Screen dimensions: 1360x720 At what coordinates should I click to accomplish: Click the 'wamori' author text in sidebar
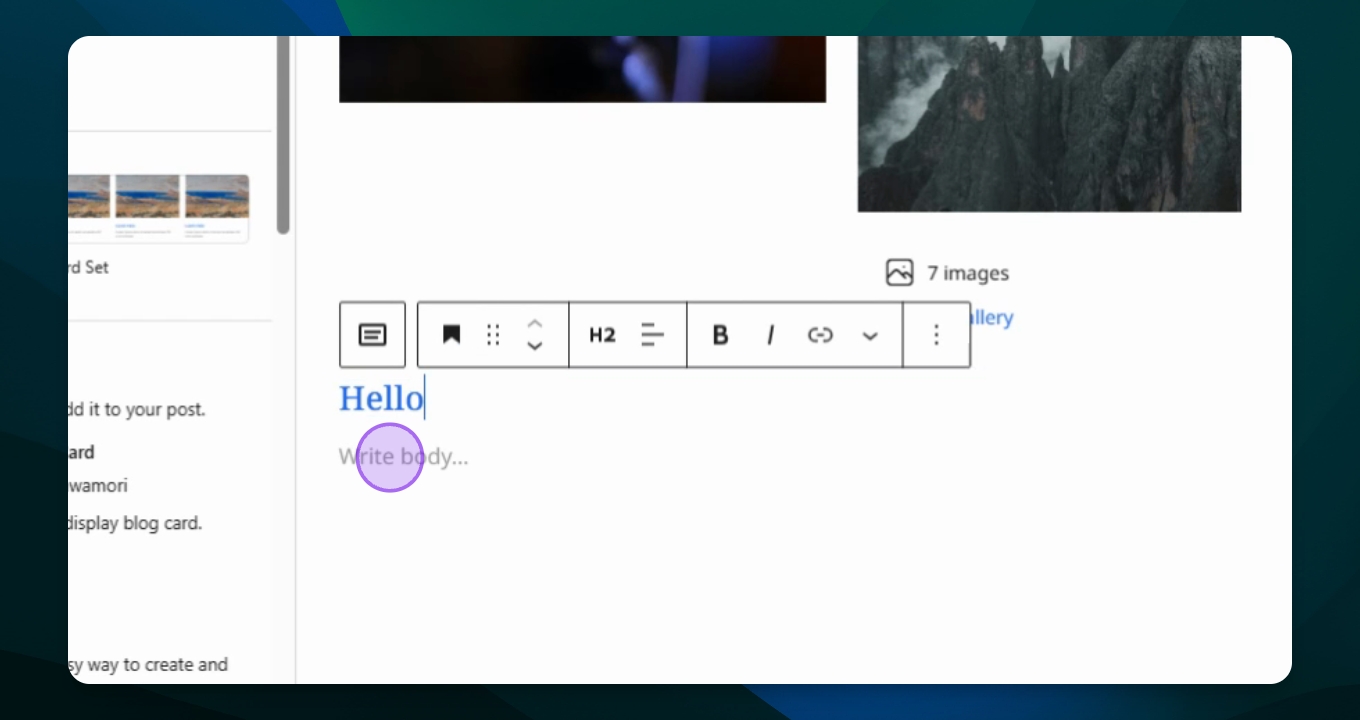click(98, 486)
